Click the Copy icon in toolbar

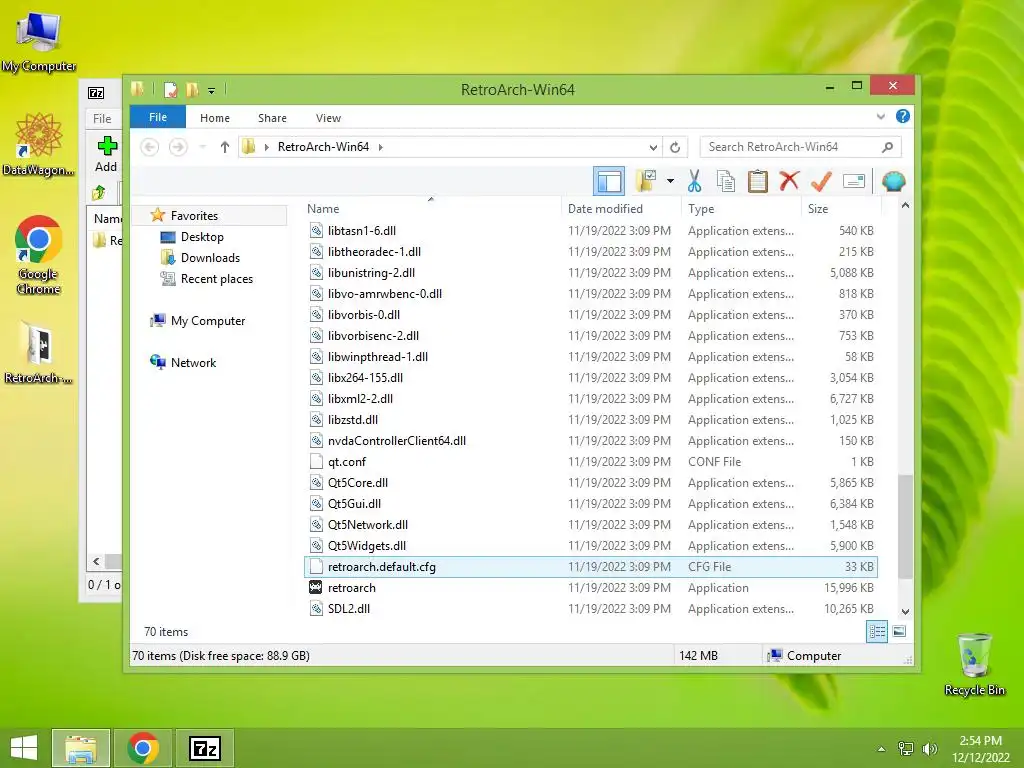726,181
